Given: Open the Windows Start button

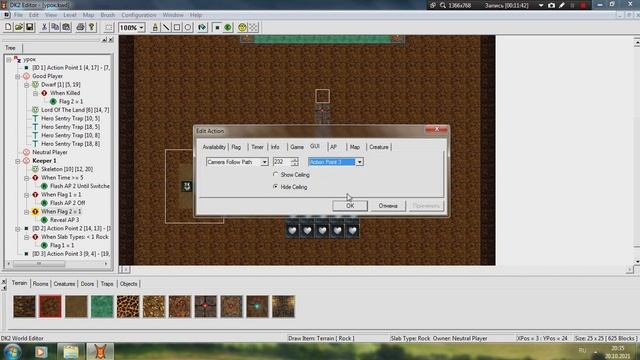Looking at the screenshot, I should click(x=12, y=351).
